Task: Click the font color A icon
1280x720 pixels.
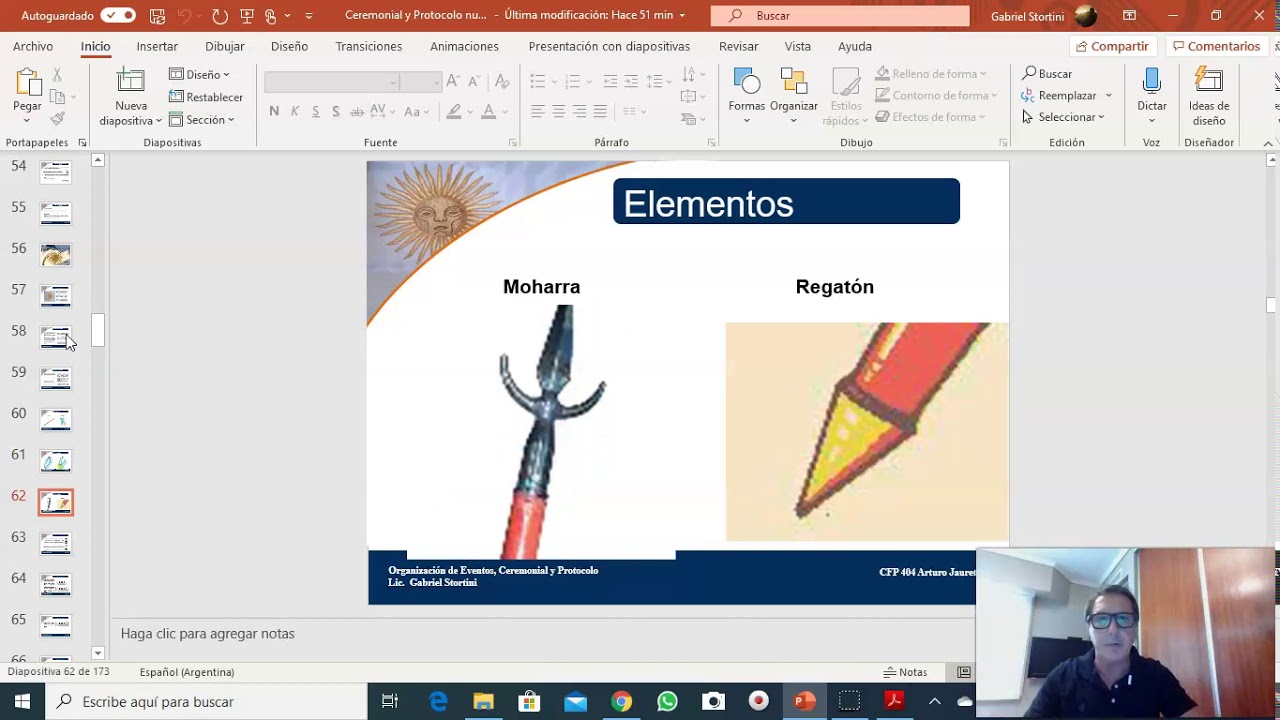Action: pyautogui.click(x=488, y=112)
